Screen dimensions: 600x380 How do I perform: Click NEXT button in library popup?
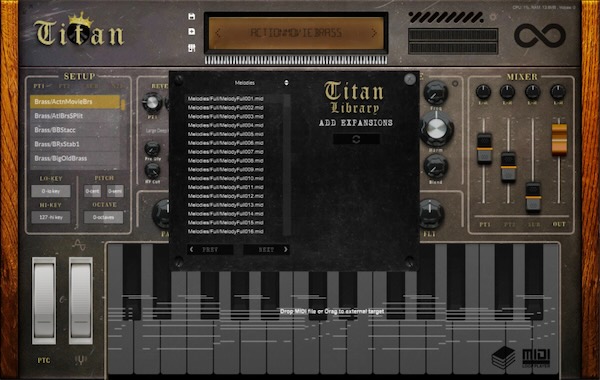(266, 250)
